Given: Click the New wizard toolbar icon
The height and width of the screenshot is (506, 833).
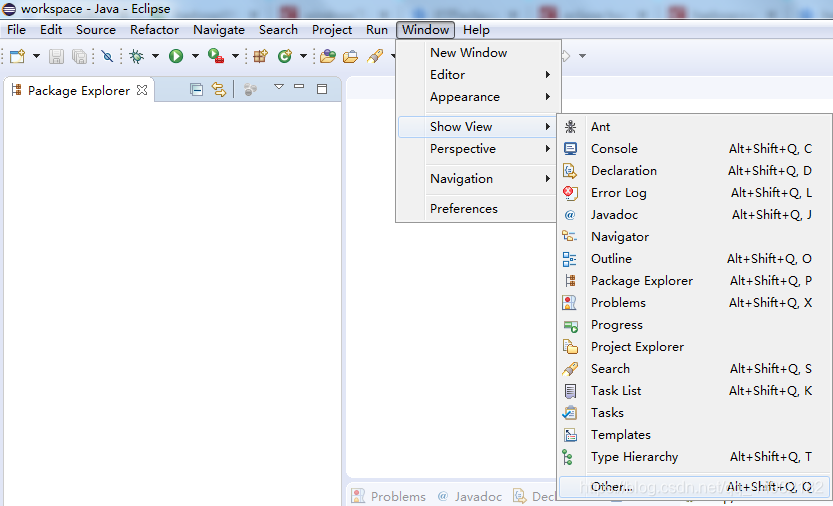Looking at the screenshot, I should coord(18,56).
